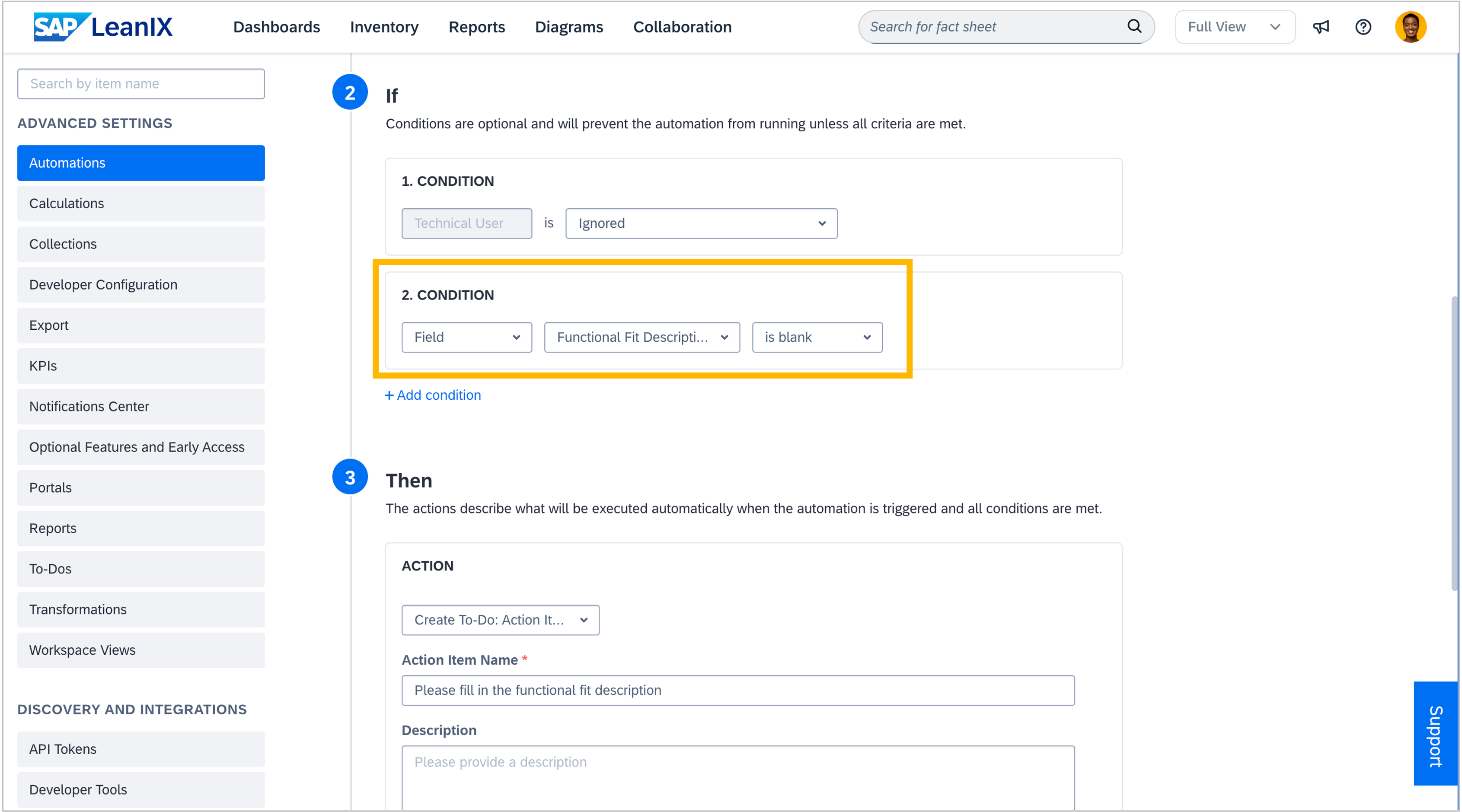Viewport: 1462px width, 812px height.
Task: Expand the Full View dropdown
Action: tap(1235, 27)
